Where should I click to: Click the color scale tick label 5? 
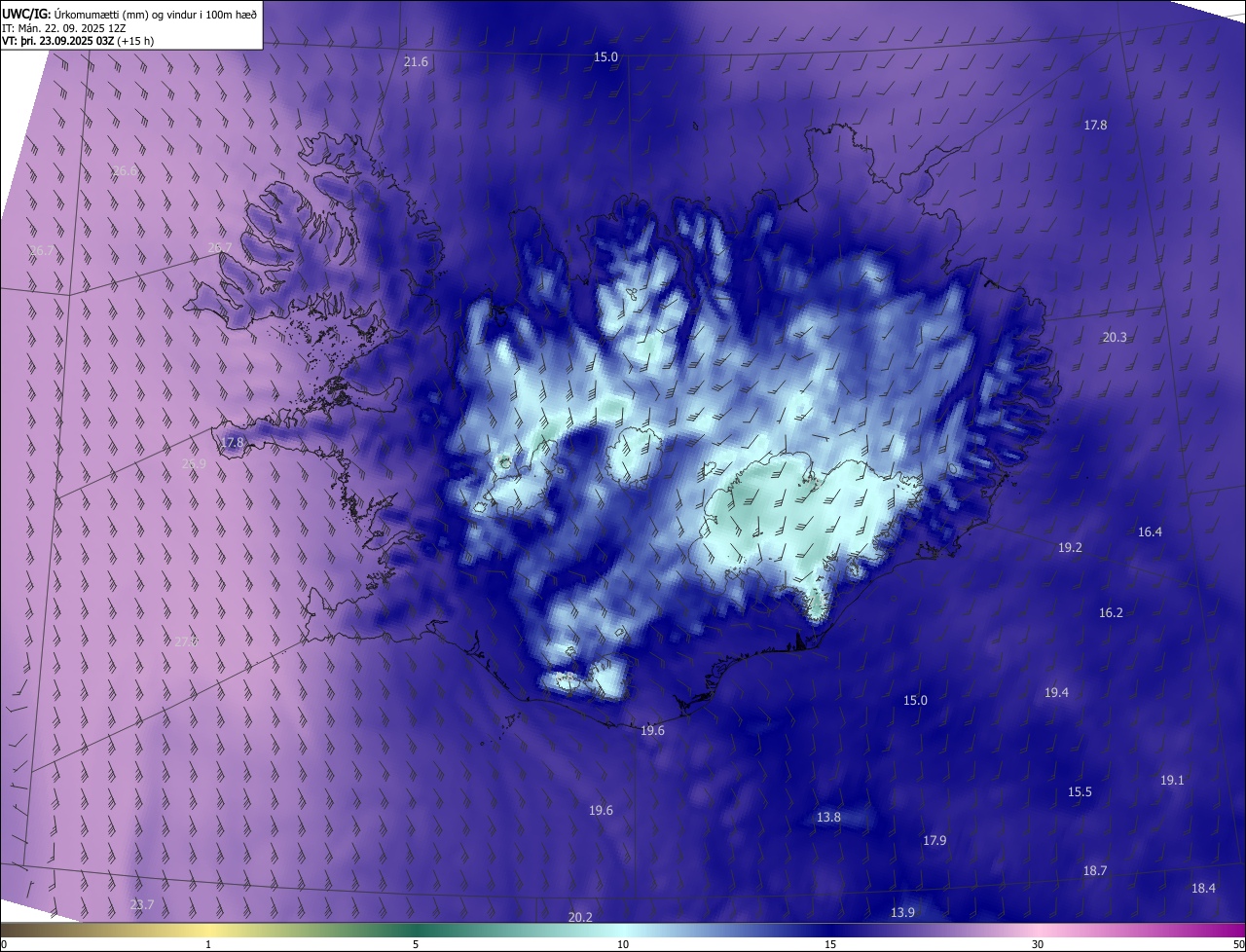[x=416, y=944]
